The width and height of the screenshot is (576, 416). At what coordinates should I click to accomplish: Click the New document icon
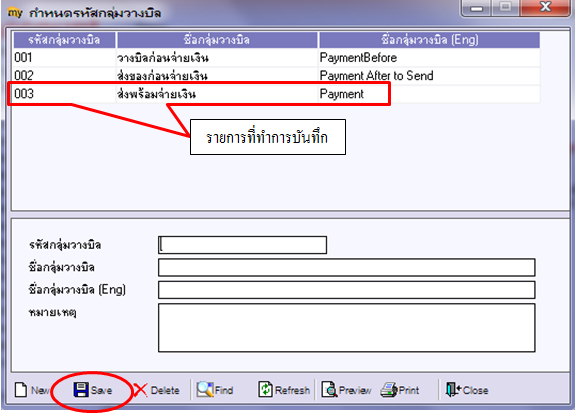(21, 390)
